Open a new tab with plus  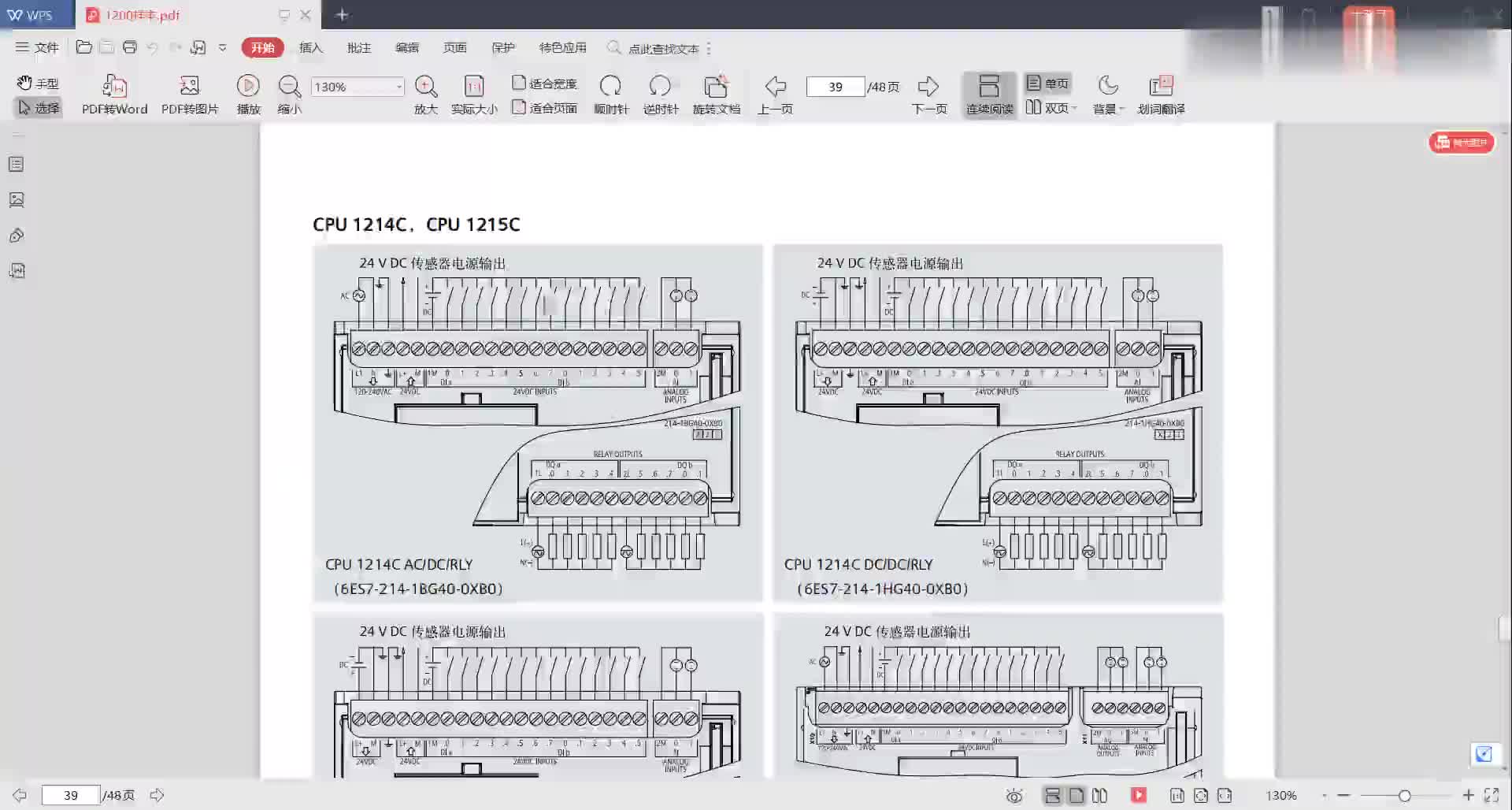(342, 14)
